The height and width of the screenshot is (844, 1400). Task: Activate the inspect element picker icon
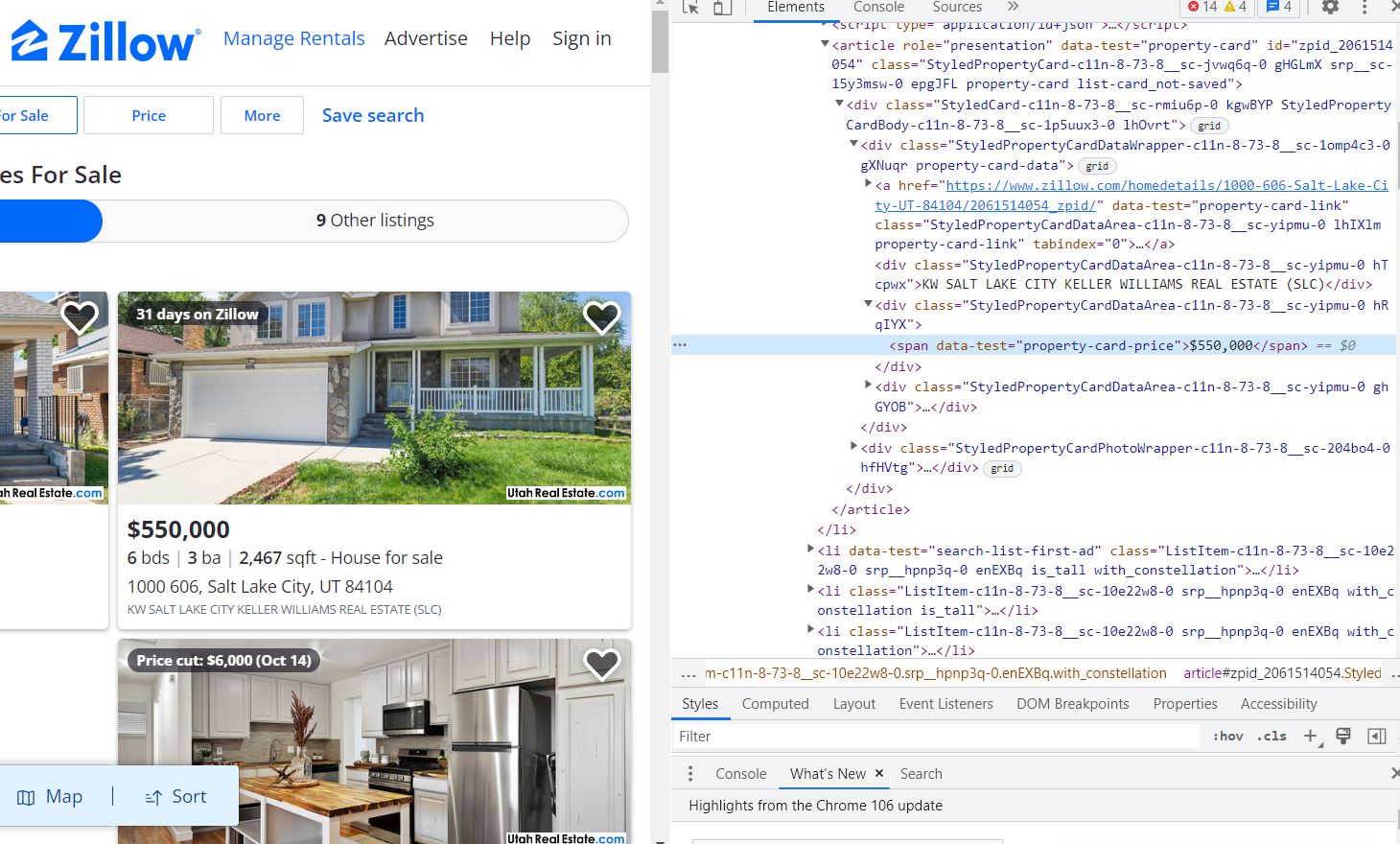[x=690, y=8]
